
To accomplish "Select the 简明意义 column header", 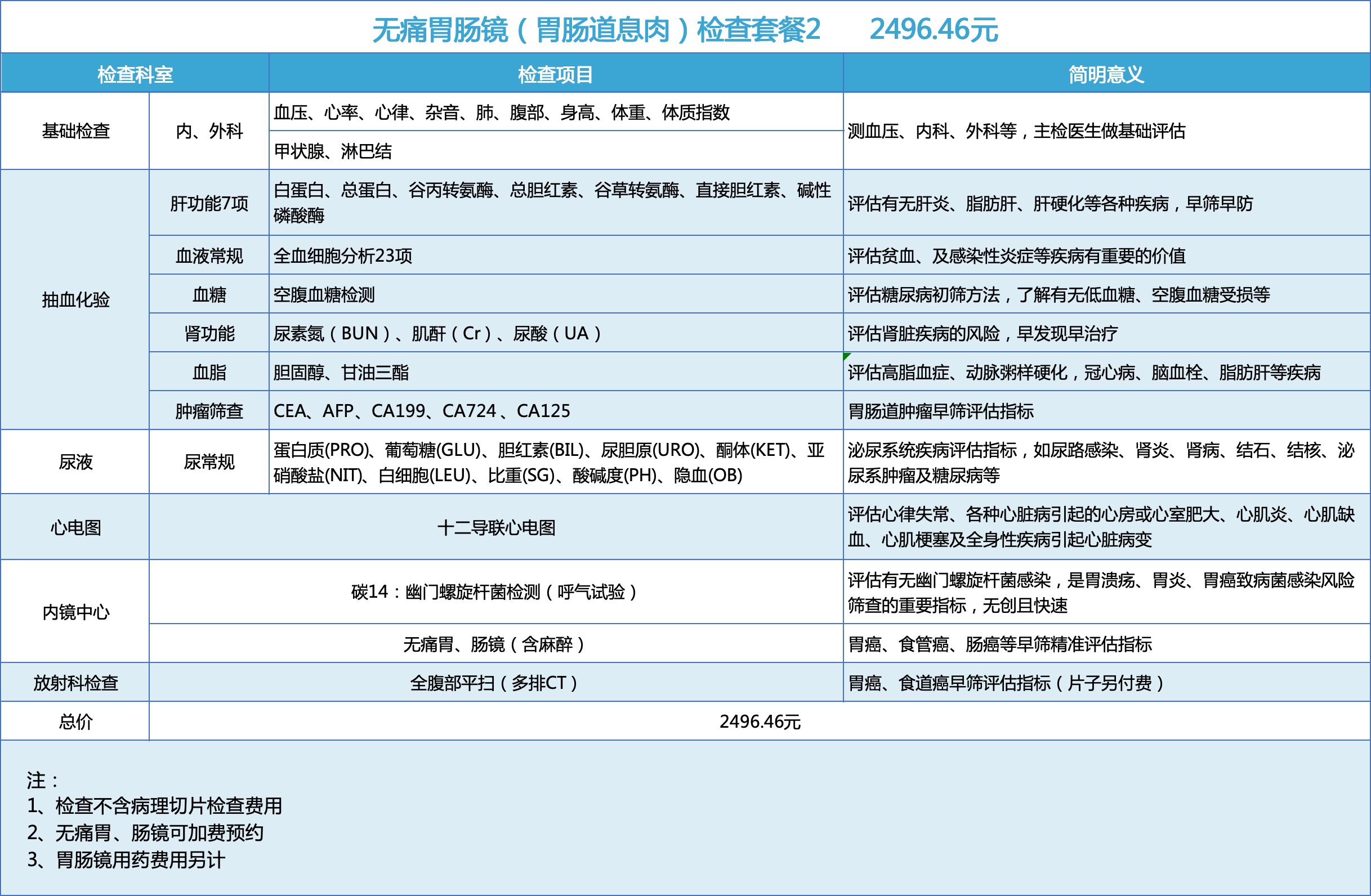I will tap(1106, 74).
